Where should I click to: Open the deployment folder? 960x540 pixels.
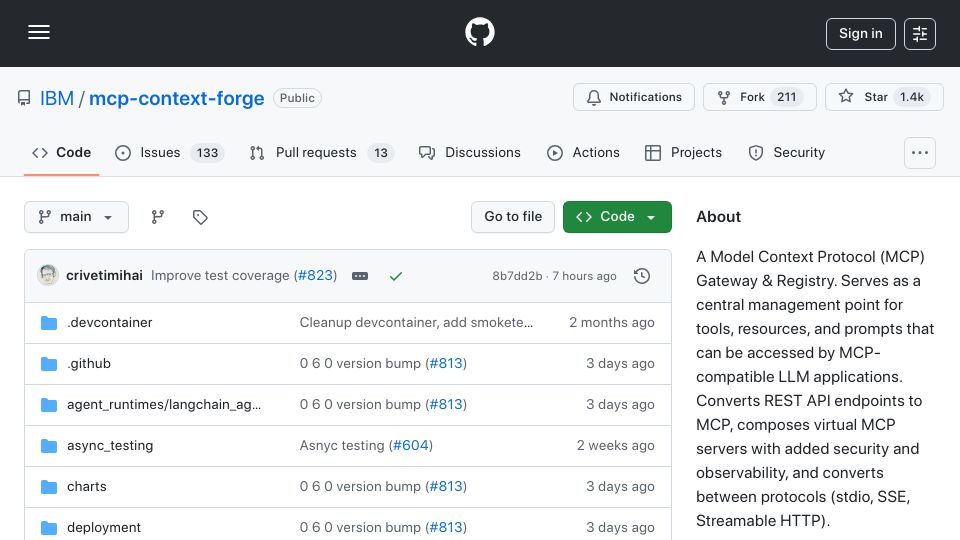pyautogui.click(x=104, y=528)
